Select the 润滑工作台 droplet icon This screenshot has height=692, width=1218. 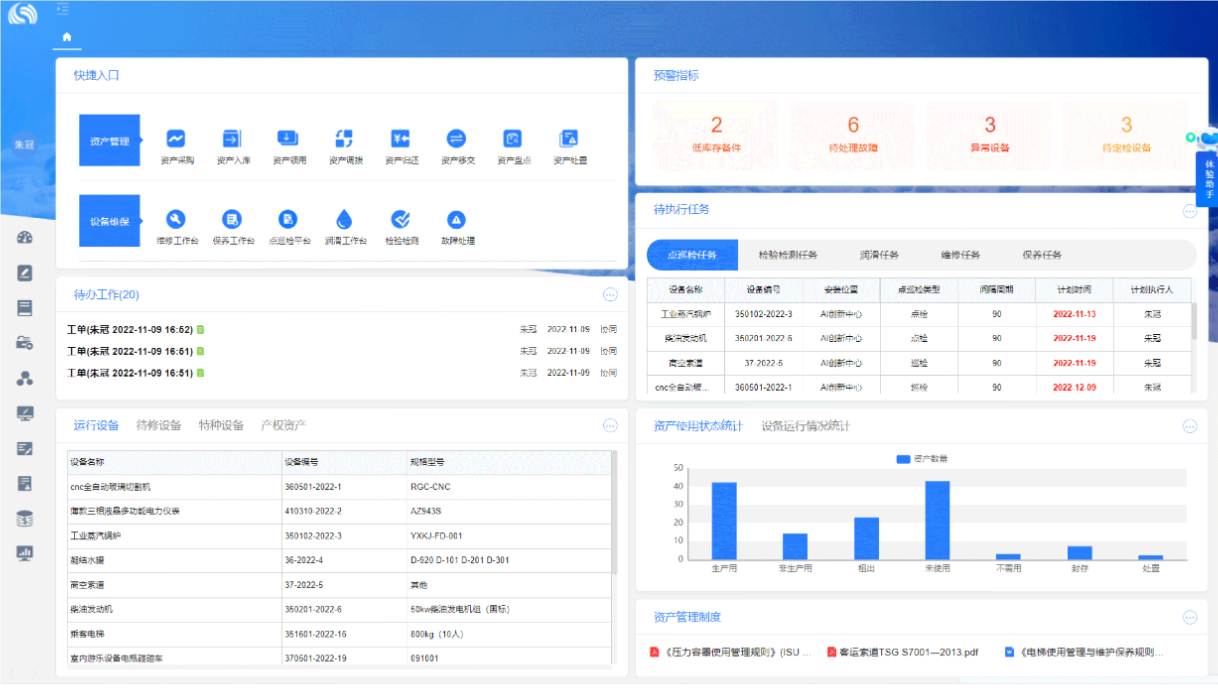(345, 220)
